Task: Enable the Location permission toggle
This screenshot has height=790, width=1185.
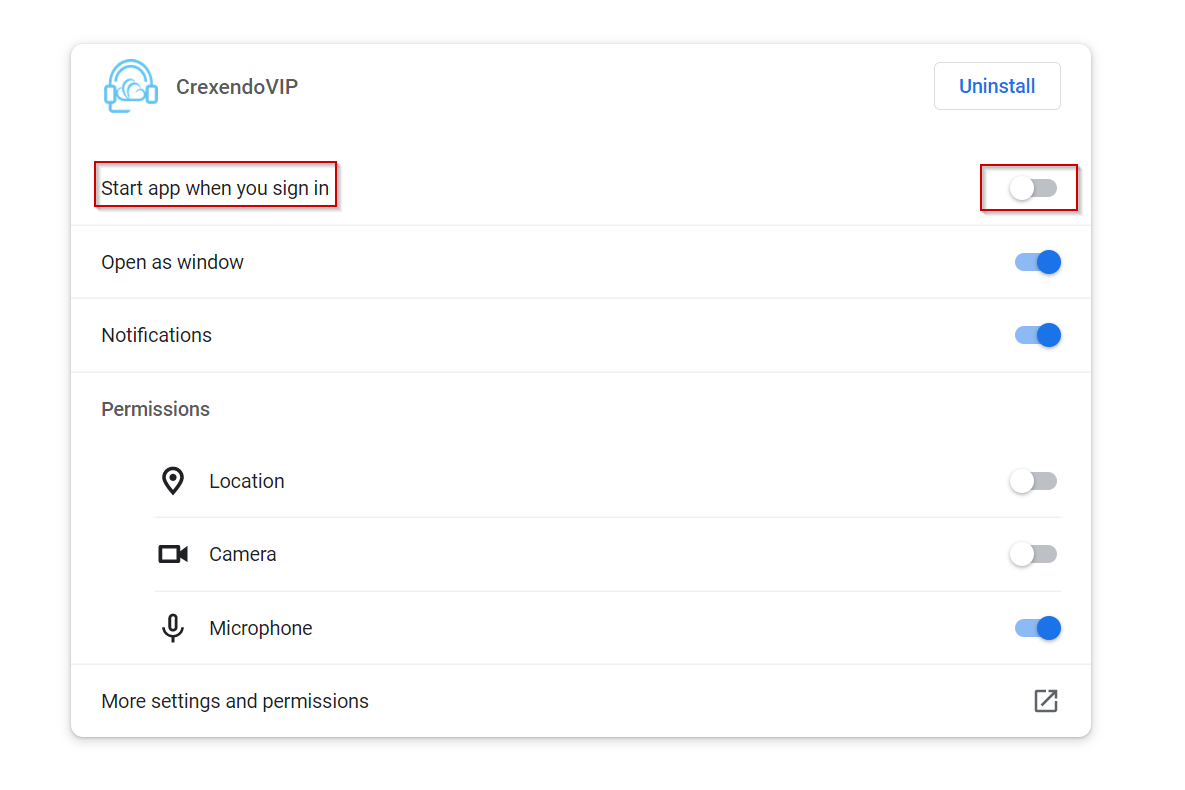Action: (1033, 481)
